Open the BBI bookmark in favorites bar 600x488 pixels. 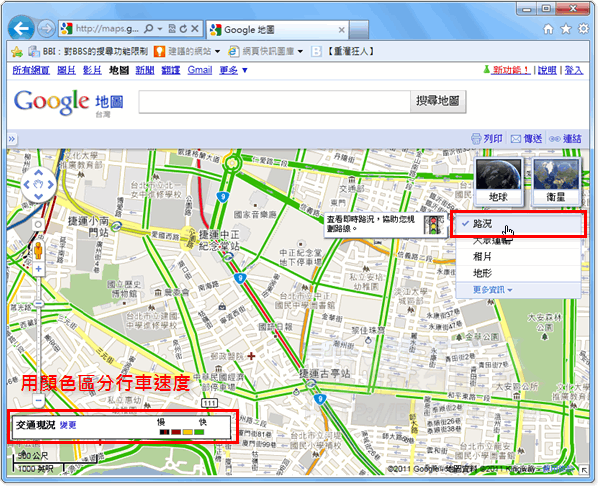88,51
